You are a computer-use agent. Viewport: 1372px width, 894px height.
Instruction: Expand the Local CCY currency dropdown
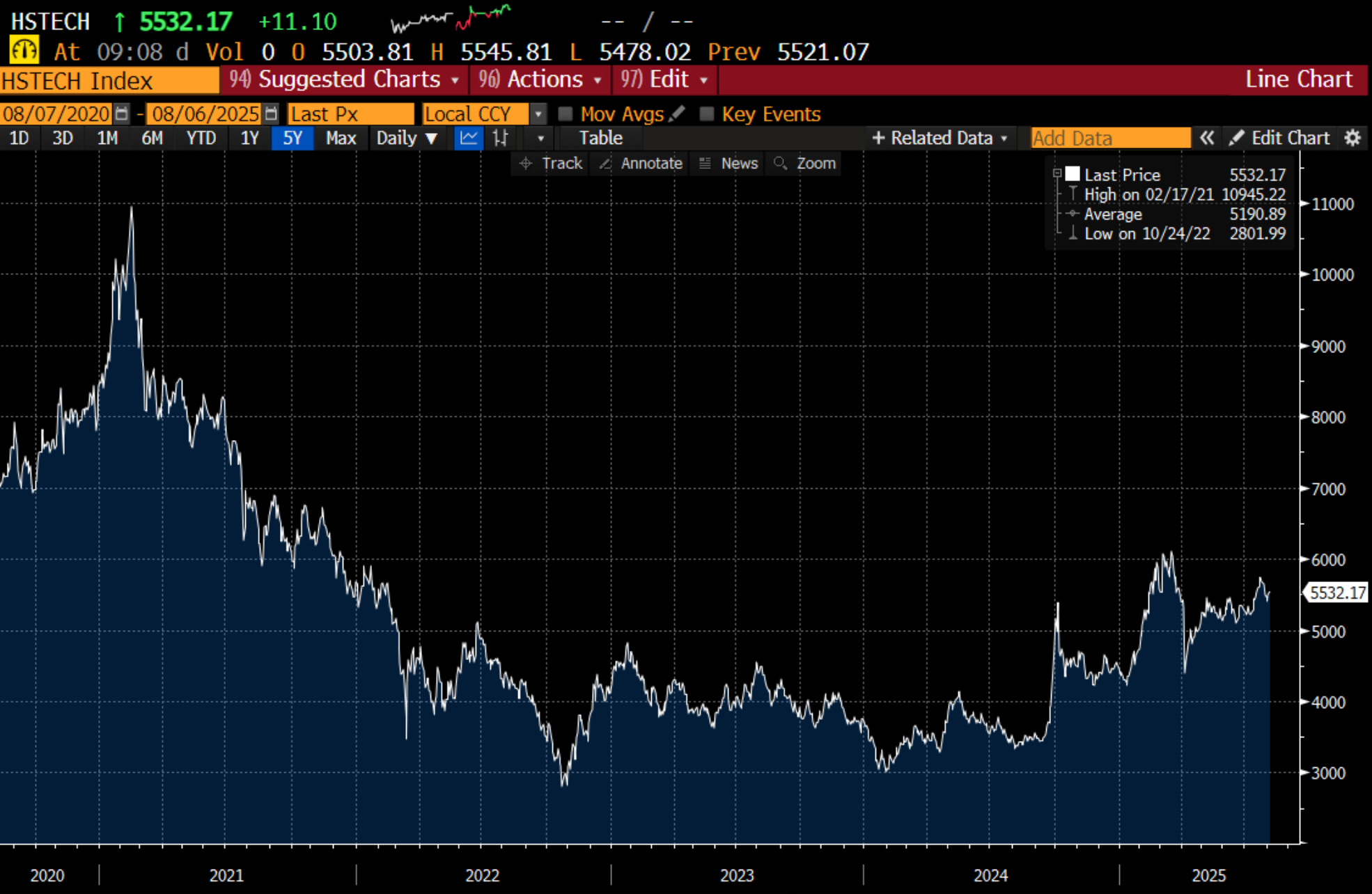click(x=538, y=113)
